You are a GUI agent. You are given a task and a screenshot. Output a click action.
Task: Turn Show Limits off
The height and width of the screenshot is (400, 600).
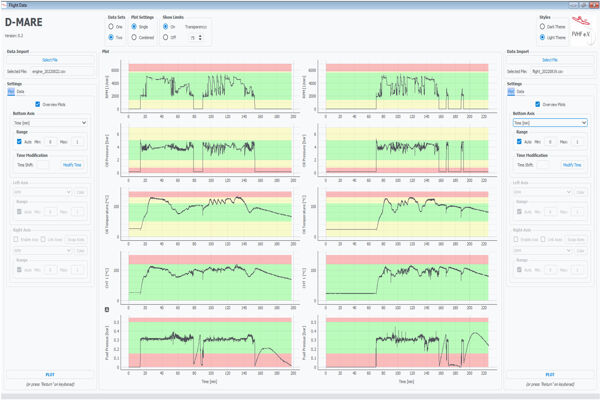coord(166,37)
